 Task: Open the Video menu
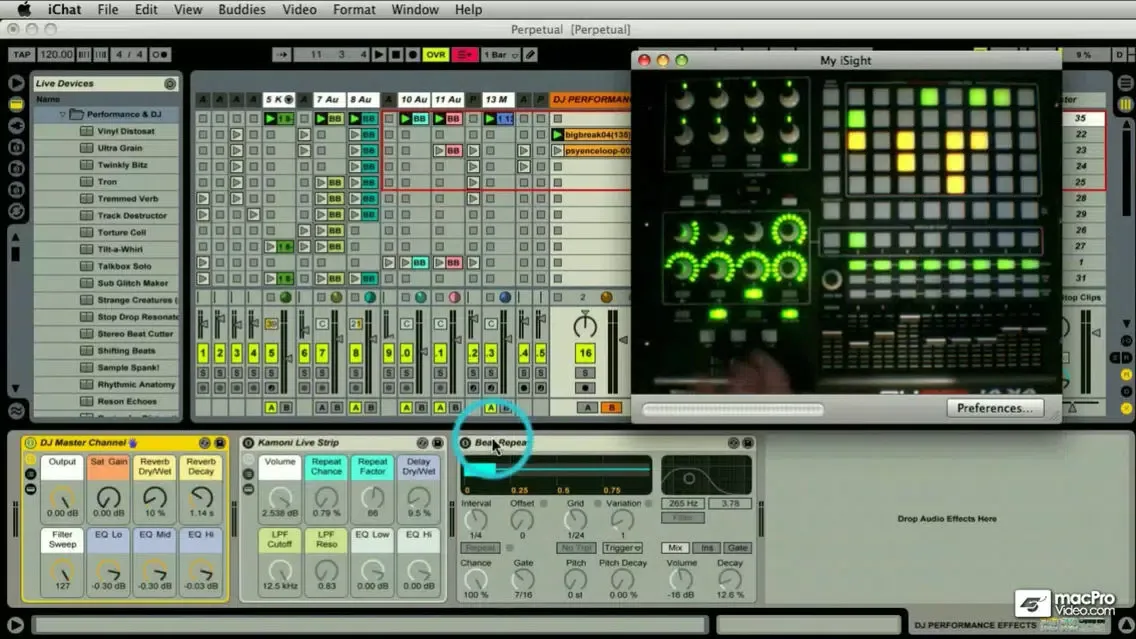[299, 9]
